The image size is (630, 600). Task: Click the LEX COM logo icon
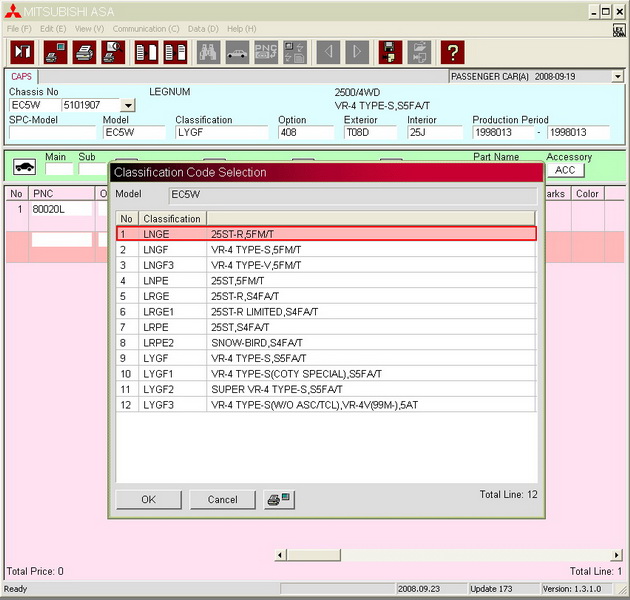pos(619,31)
